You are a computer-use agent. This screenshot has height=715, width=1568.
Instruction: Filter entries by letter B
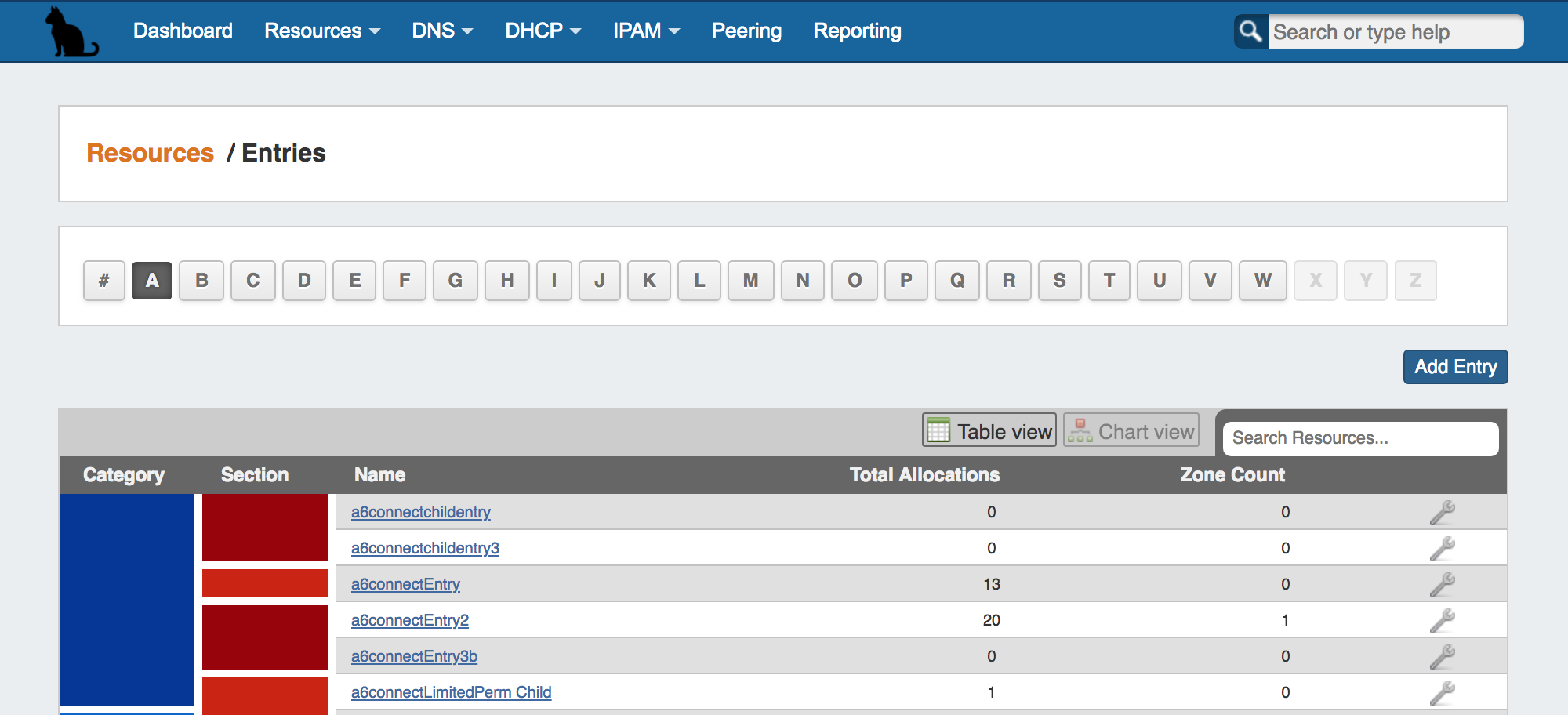(x=201, y=281)
